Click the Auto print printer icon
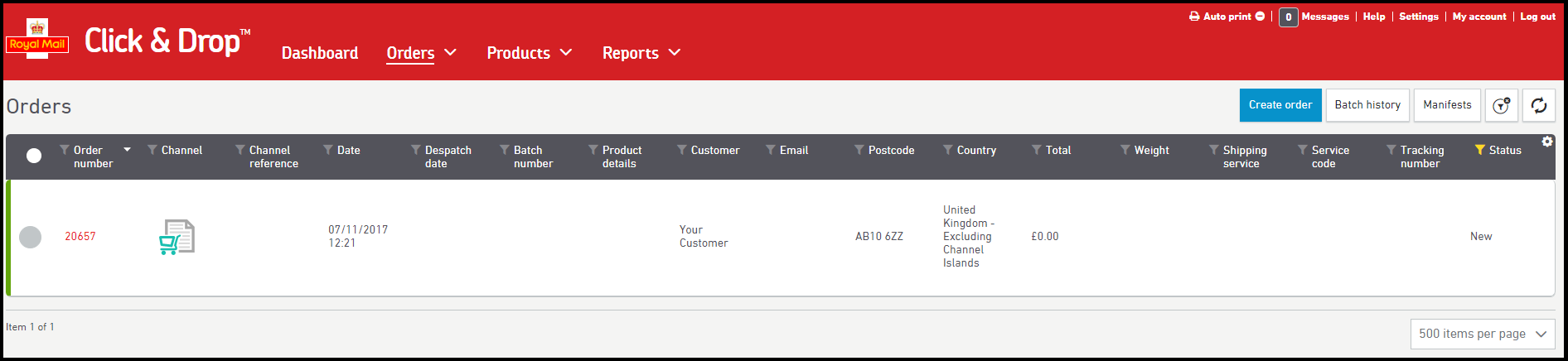 tap(1194, 17)
